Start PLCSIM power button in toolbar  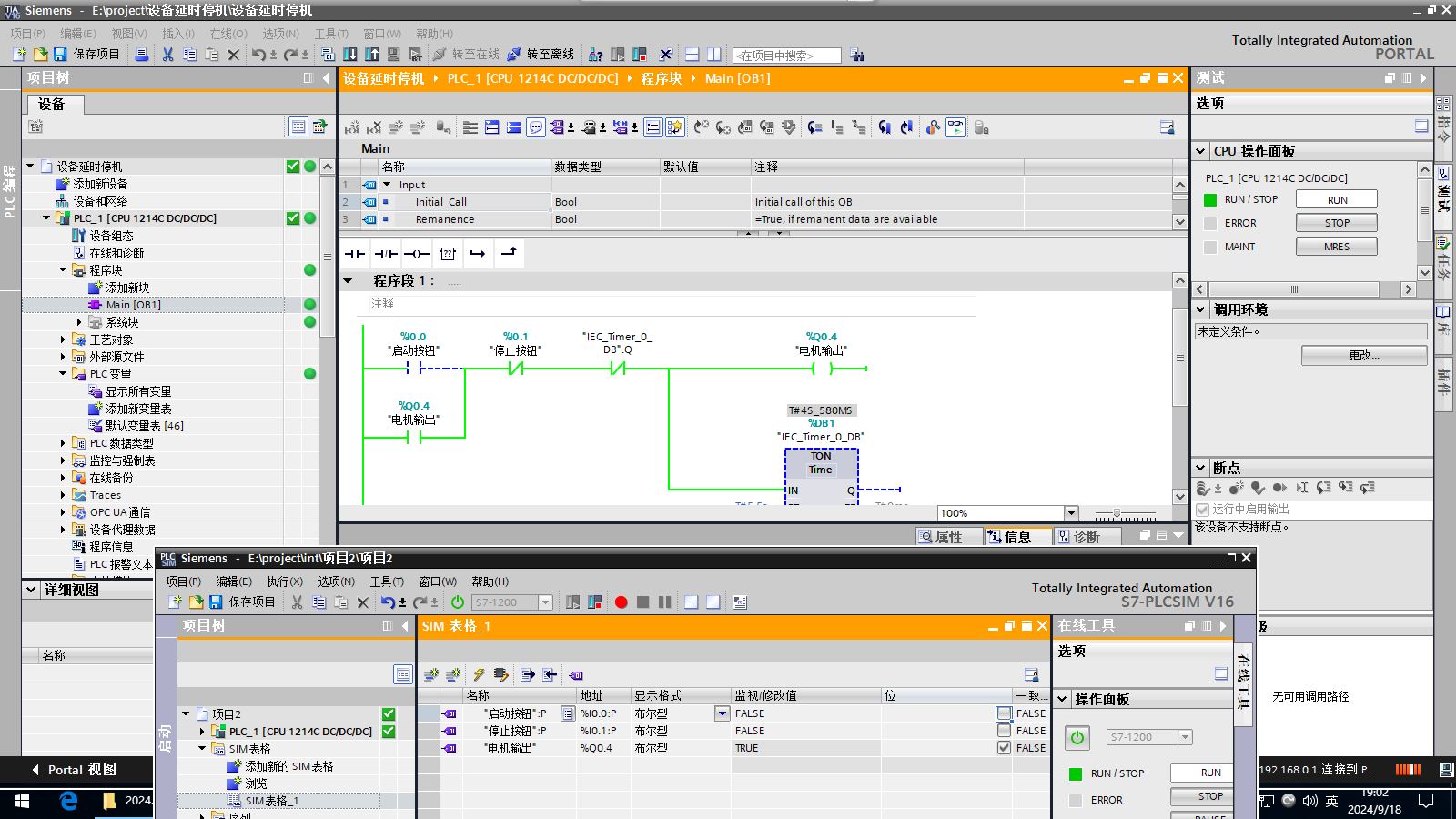click(458, 602)
